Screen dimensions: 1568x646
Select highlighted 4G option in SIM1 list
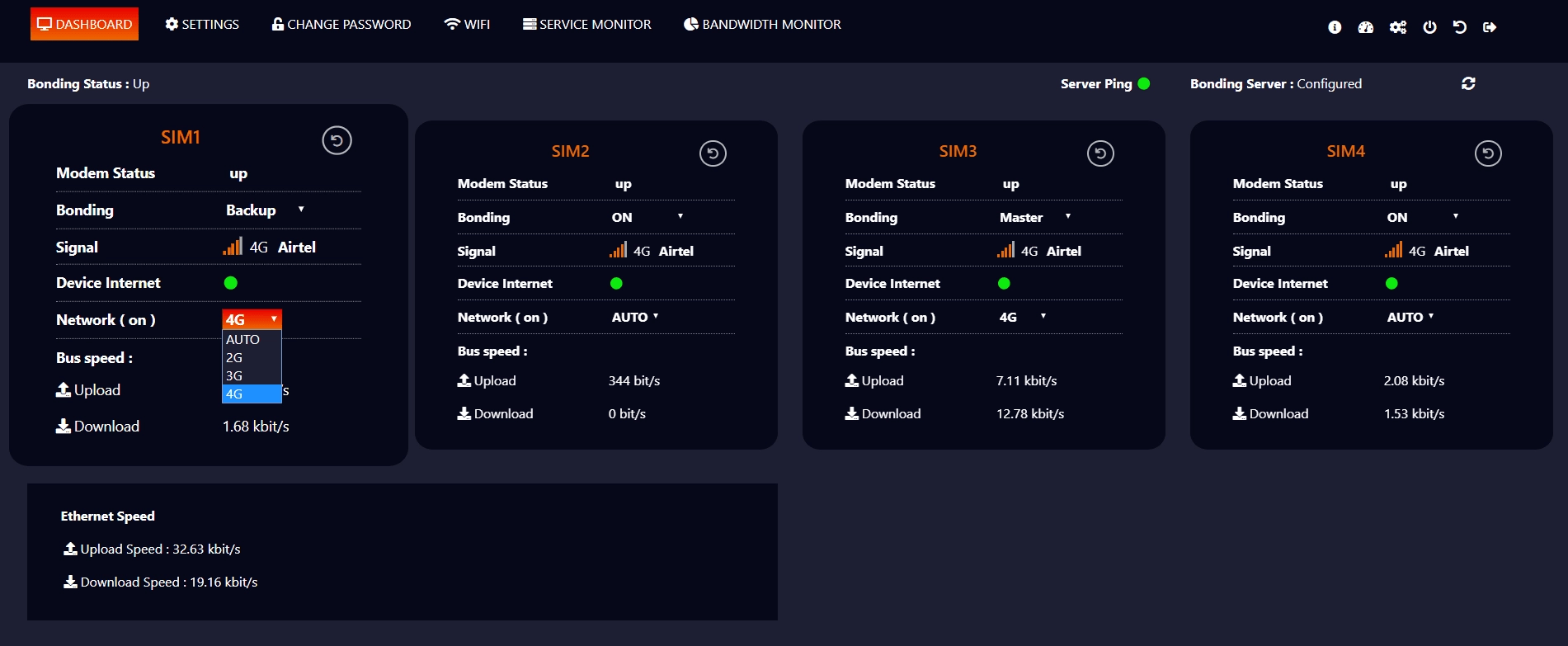252,394
